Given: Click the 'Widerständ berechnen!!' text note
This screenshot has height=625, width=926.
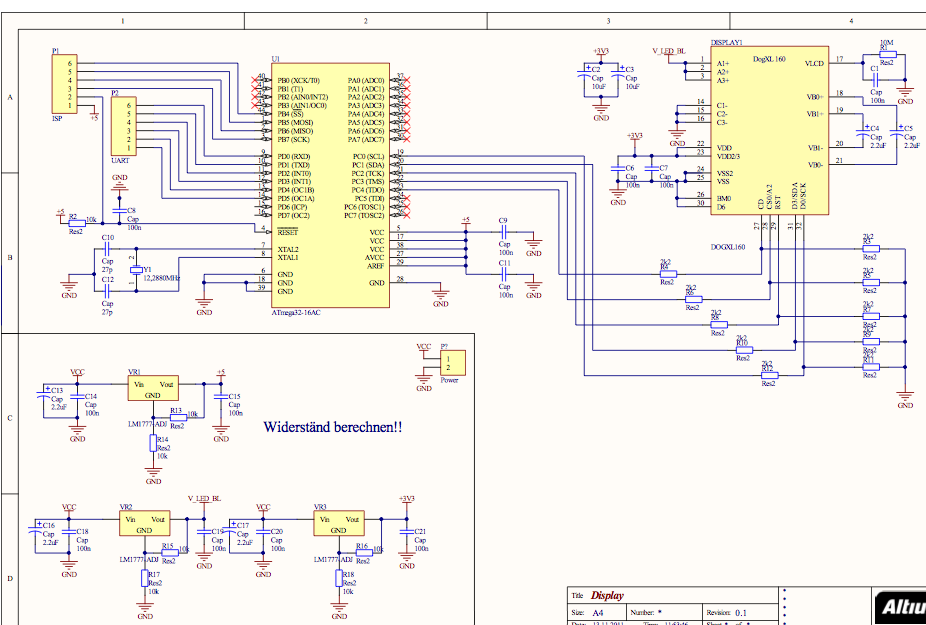Looking at the screenshot, I should coord(332,427).
